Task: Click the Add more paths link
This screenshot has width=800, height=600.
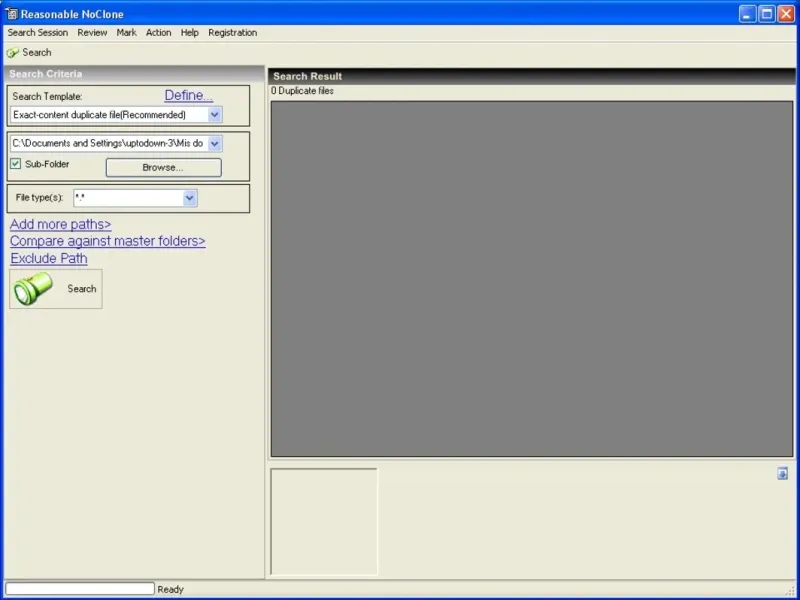Action: (61, 224)
